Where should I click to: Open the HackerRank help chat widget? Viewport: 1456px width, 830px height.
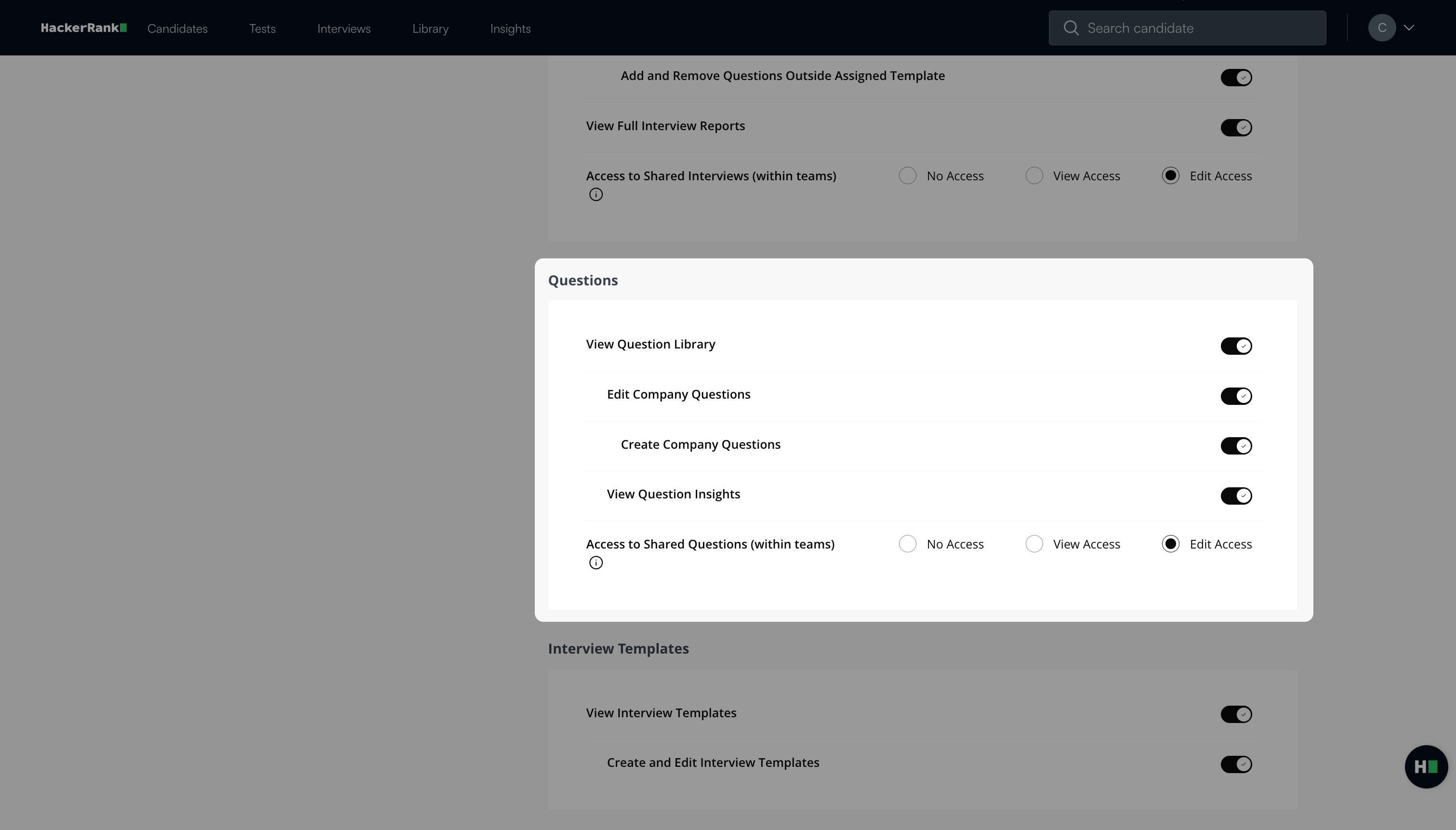pos(1426,767)
